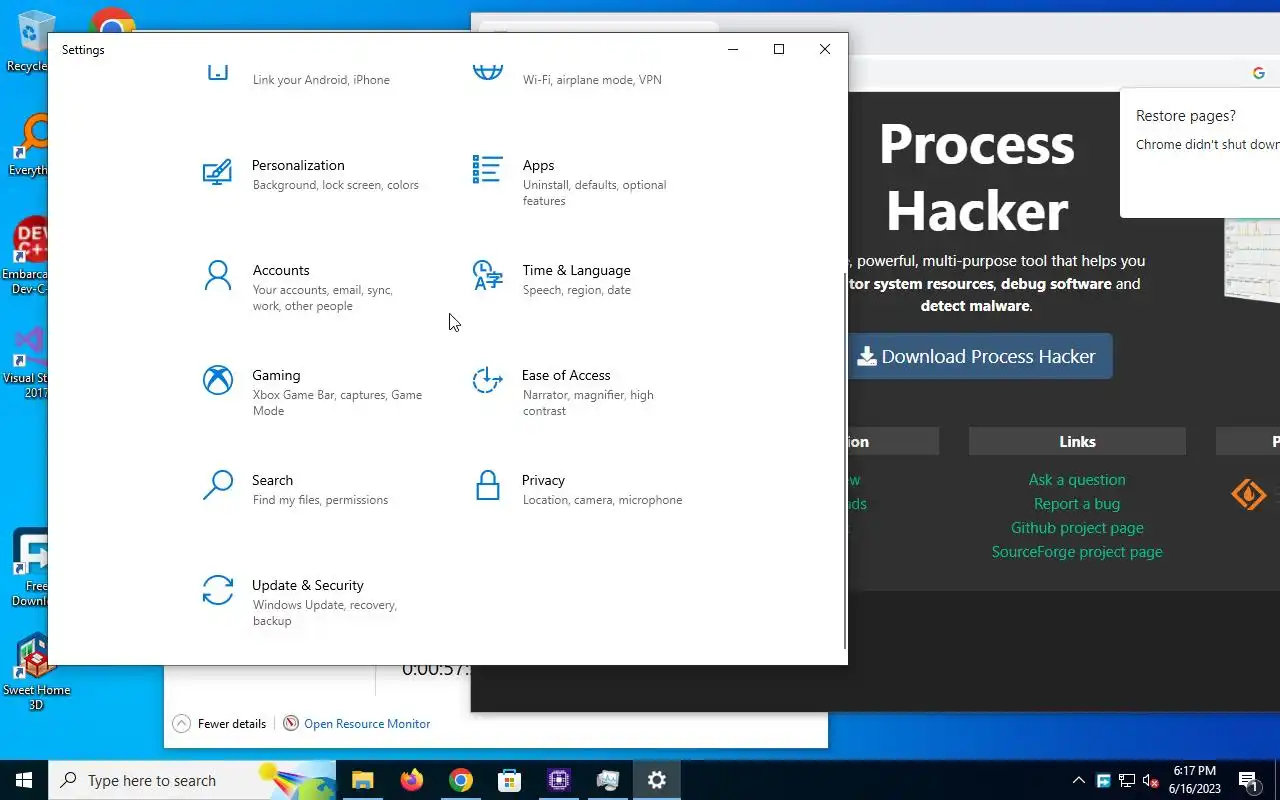
Task: Click the Ease of Access title
Action: pos(566,375)
